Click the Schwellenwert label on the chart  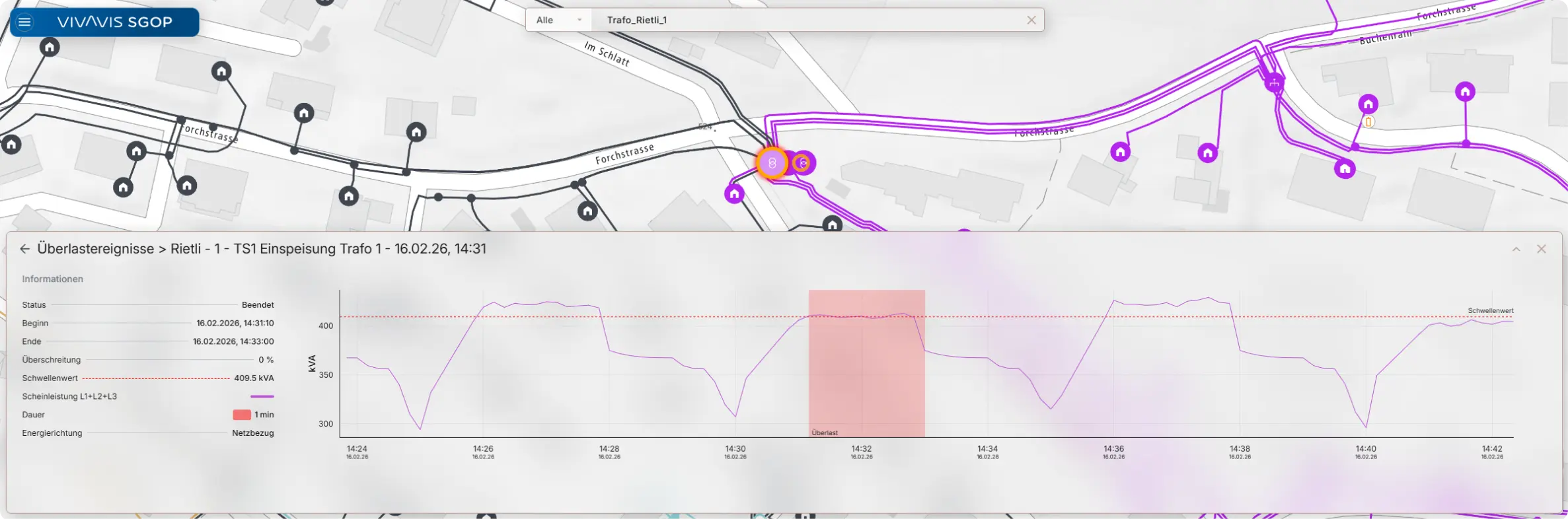point(1491,310)
